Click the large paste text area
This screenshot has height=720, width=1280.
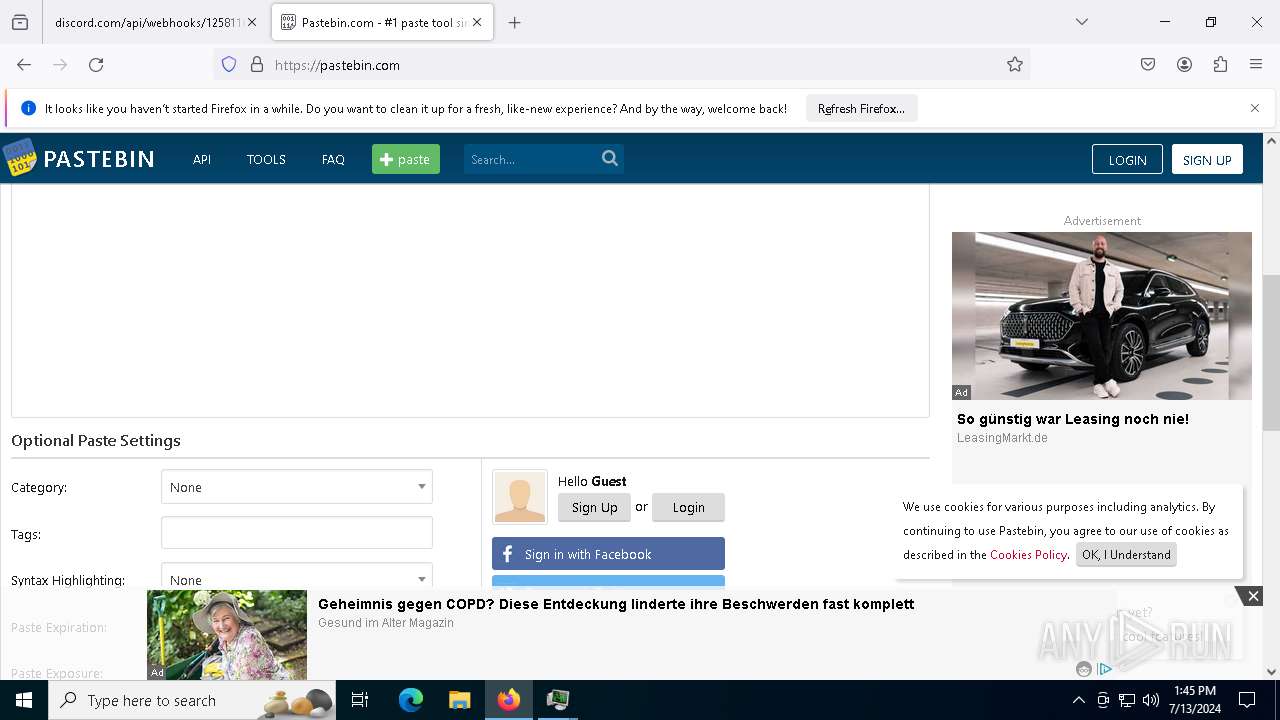point(470,300)
